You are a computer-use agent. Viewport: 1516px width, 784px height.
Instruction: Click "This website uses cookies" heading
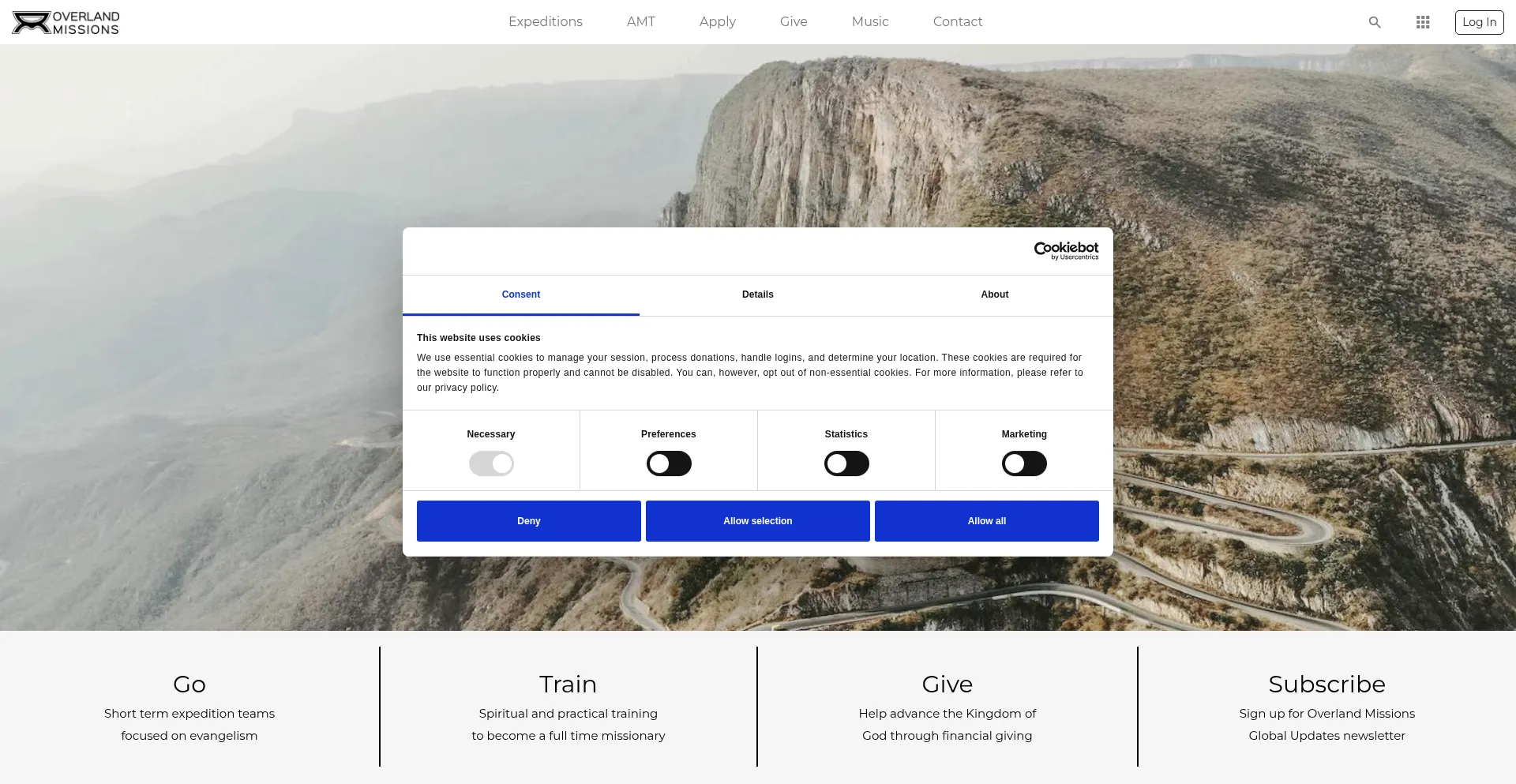coord(478,338)
